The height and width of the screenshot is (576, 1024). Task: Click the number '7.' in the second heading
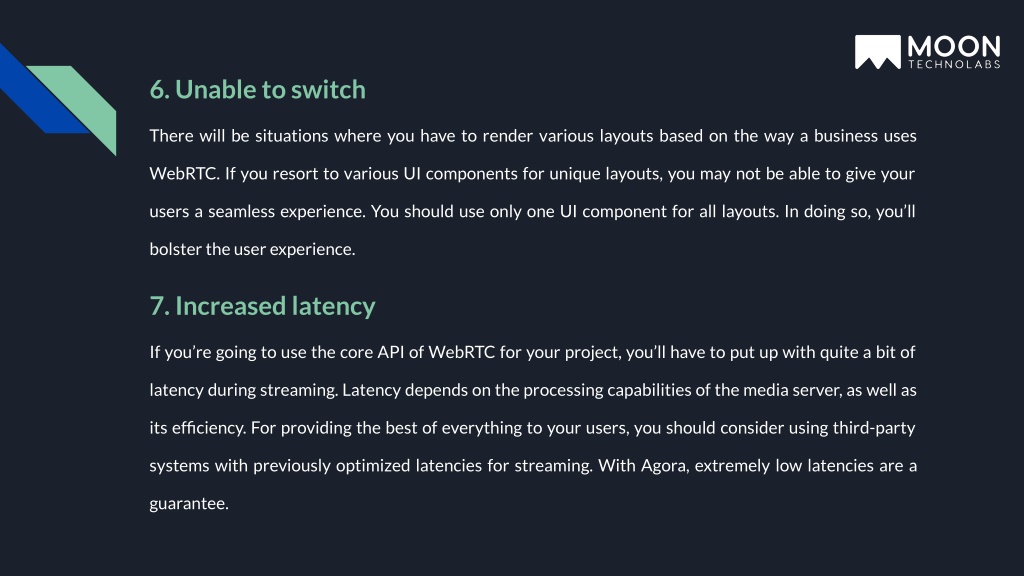click(x=160, y=306)
